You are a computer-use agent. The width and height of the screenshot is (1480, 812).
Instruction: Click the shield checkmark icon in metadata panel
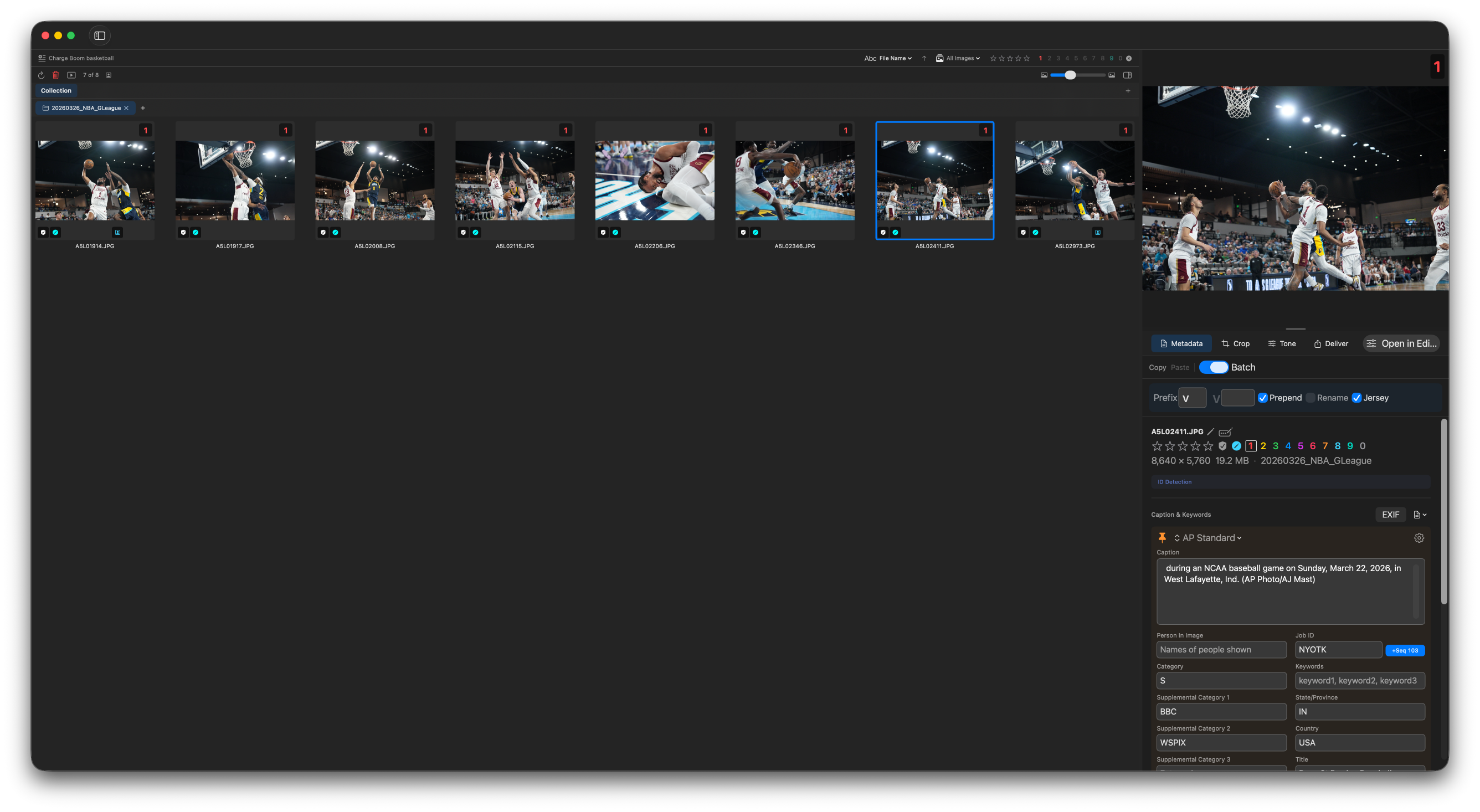[x=1222, y=446]
